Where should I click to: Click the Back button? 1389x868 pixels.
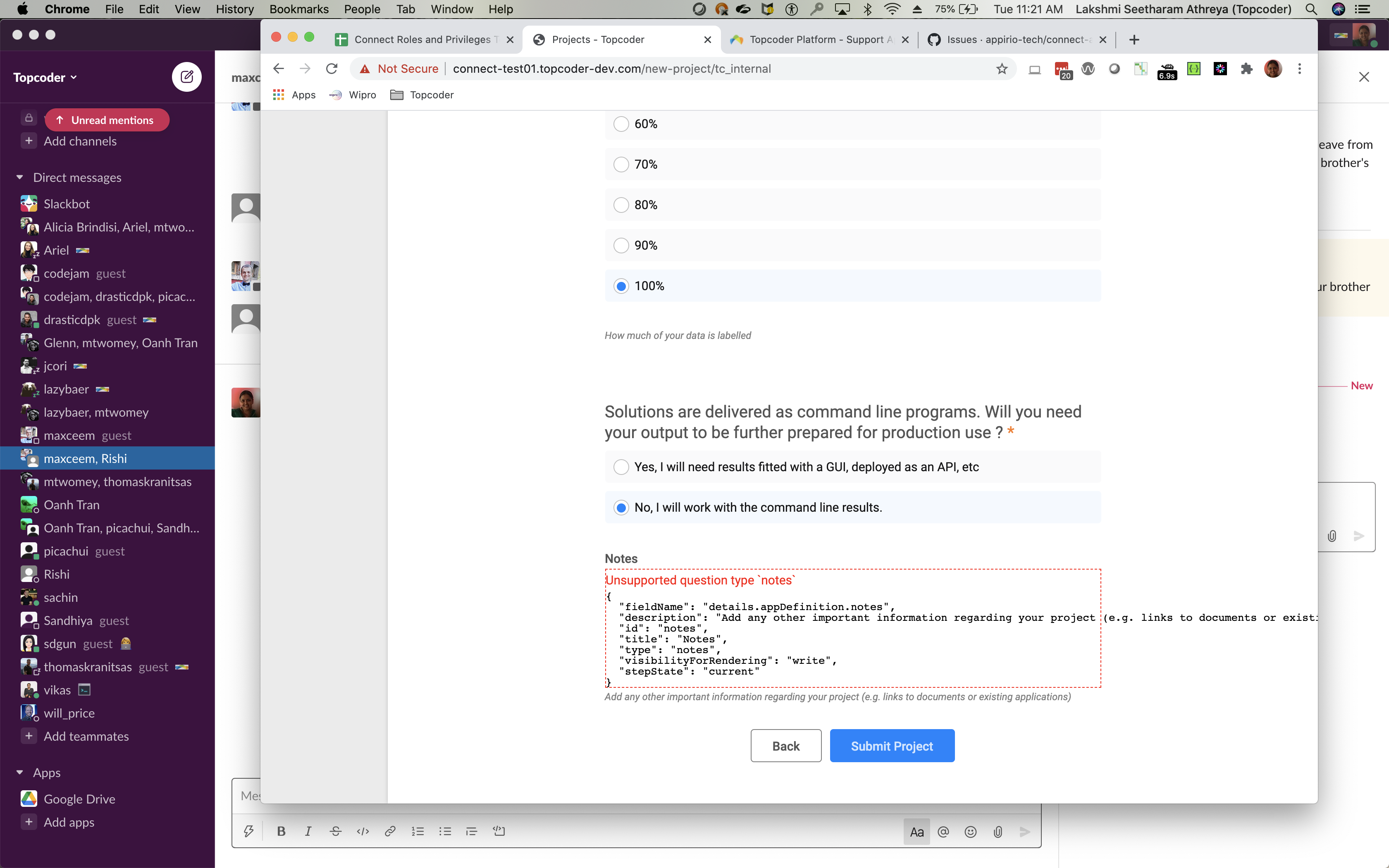point(785,746)
